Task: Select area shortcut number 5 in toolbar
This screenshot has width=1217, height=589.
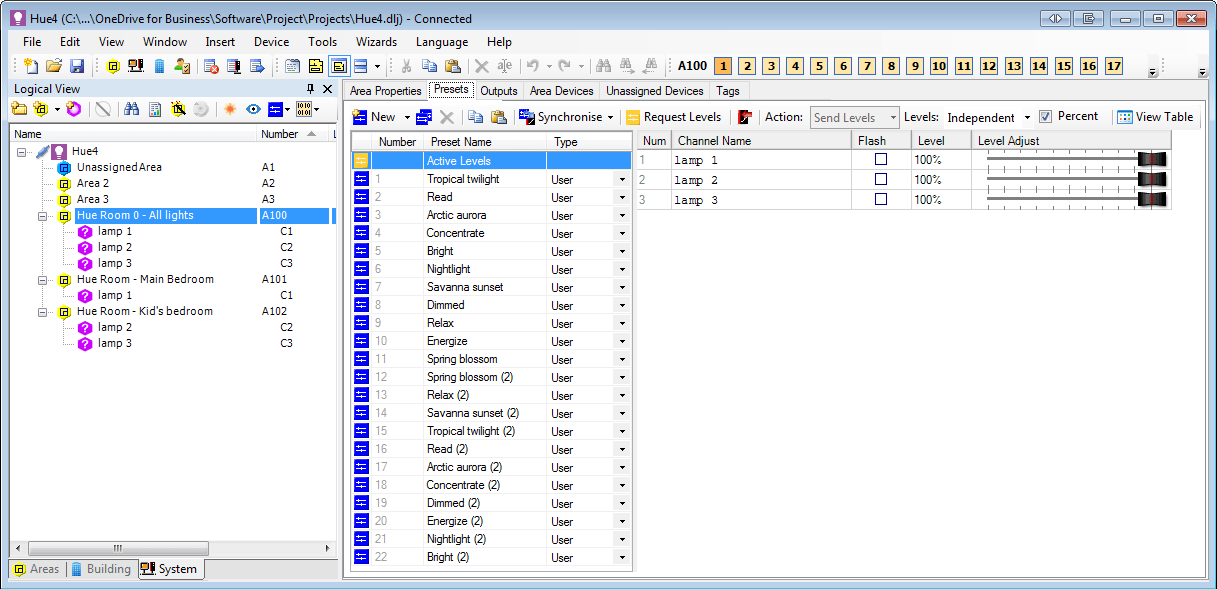Action: tap(818, 66)
